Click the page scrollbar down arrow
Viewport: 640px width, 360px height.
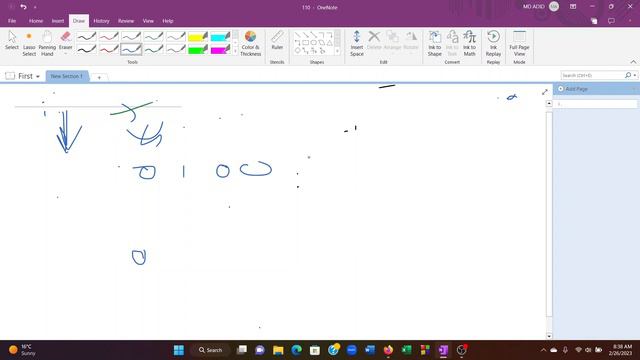[549, 336]
